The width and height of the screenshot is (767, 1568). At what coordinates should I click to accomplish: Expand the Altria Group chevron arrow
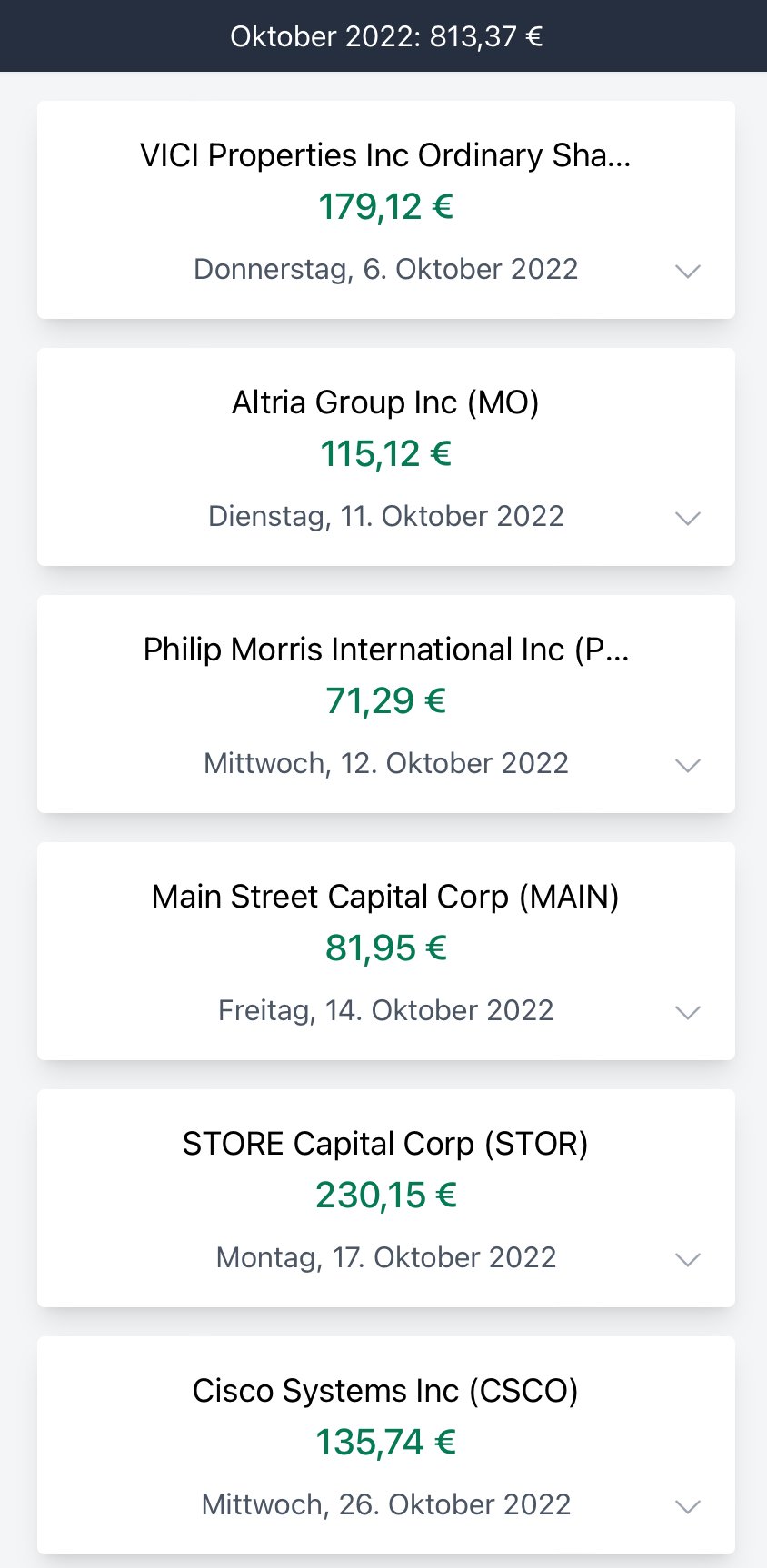coord(688,518)
